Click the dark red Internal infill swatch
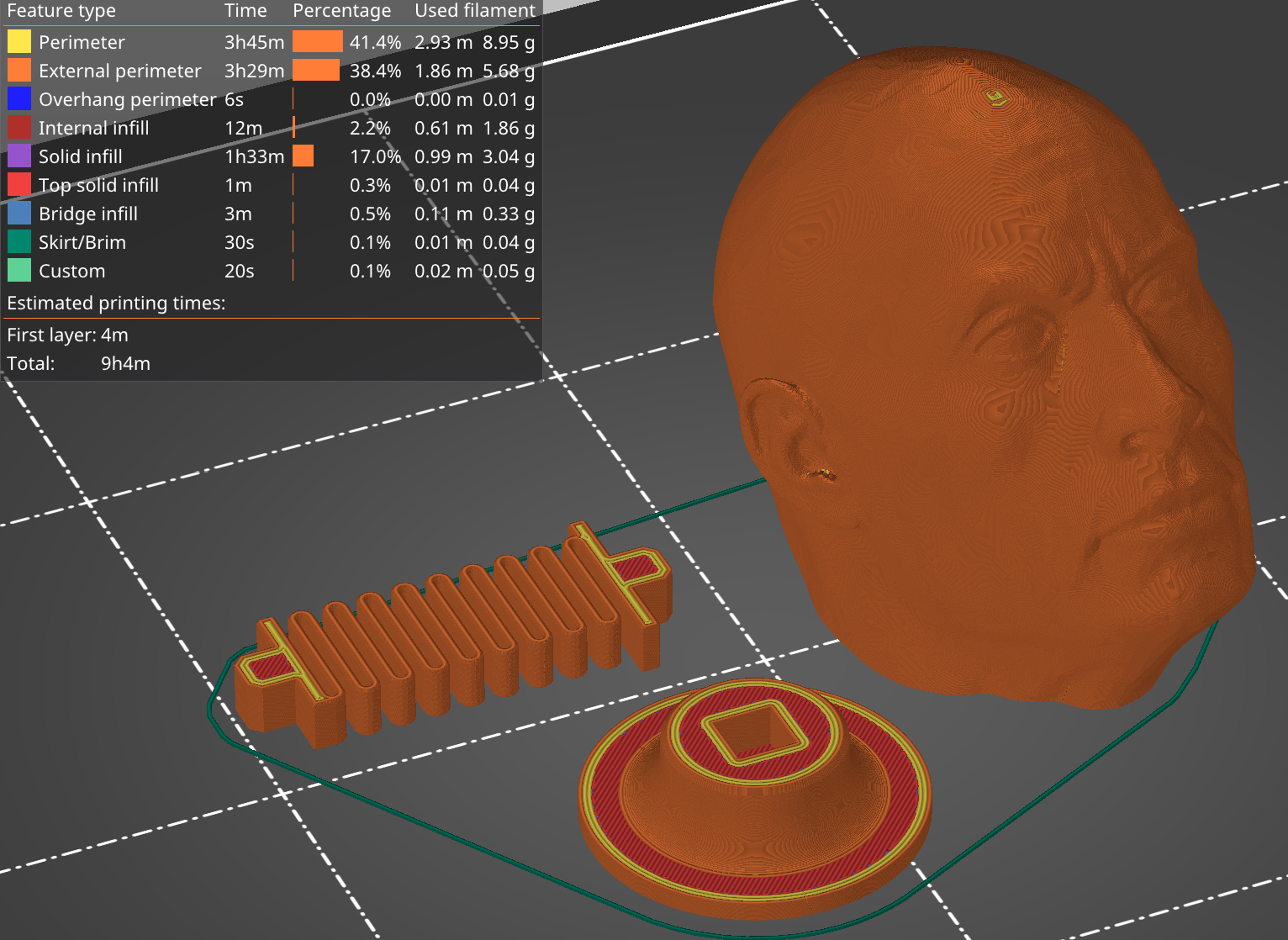 [x=18, y=127]
